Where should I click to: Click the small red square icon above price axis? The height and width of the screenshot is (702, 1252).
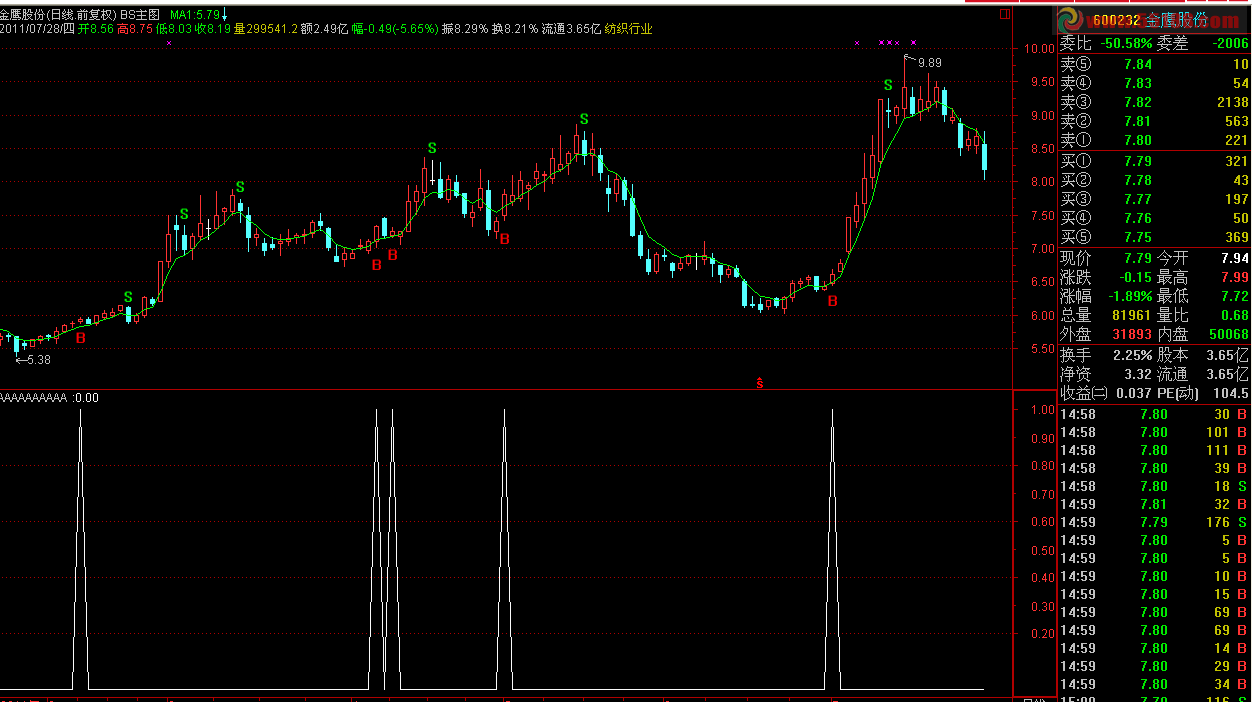coord(1005,16)
